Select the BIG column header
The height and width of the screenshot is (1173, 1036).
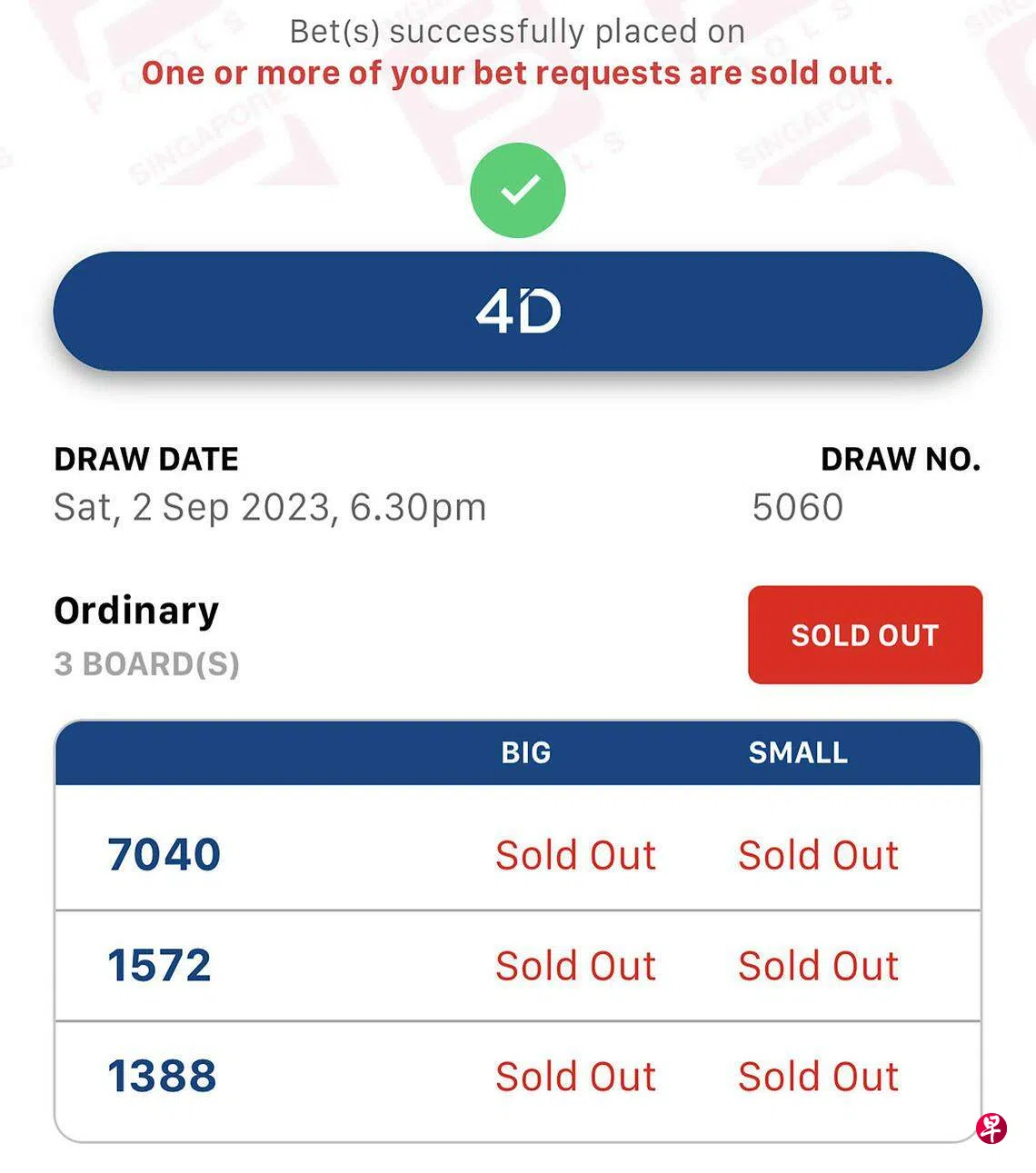tap(526, 752)
